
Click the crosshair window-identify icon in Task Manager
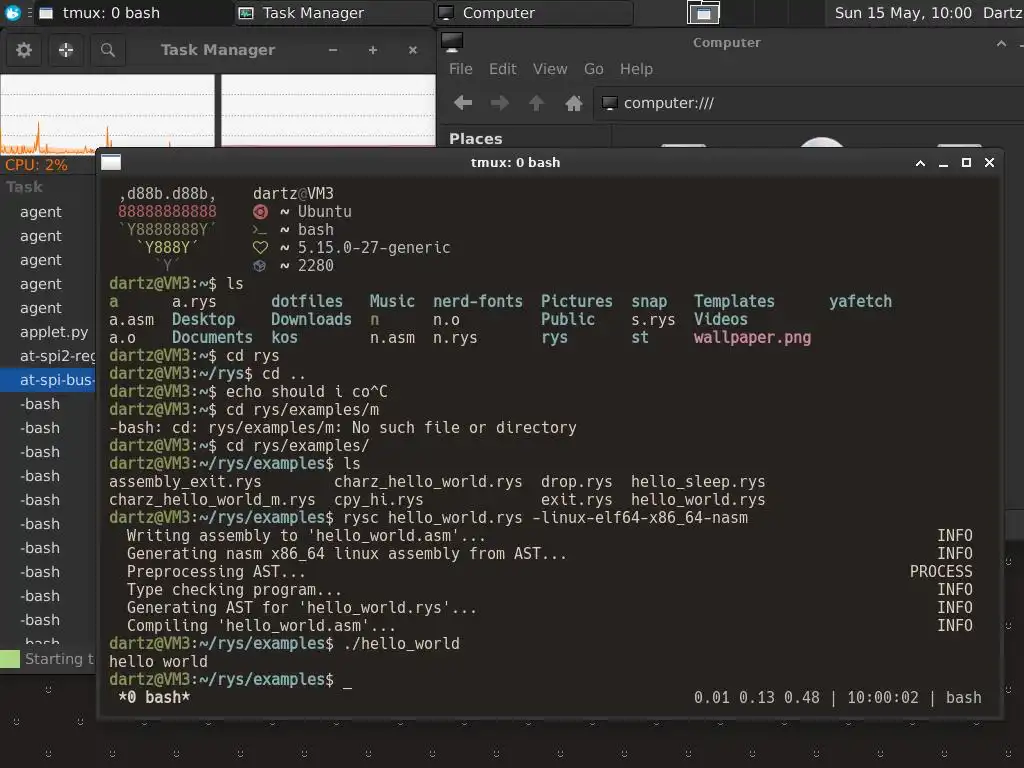[x=66, y=50]
